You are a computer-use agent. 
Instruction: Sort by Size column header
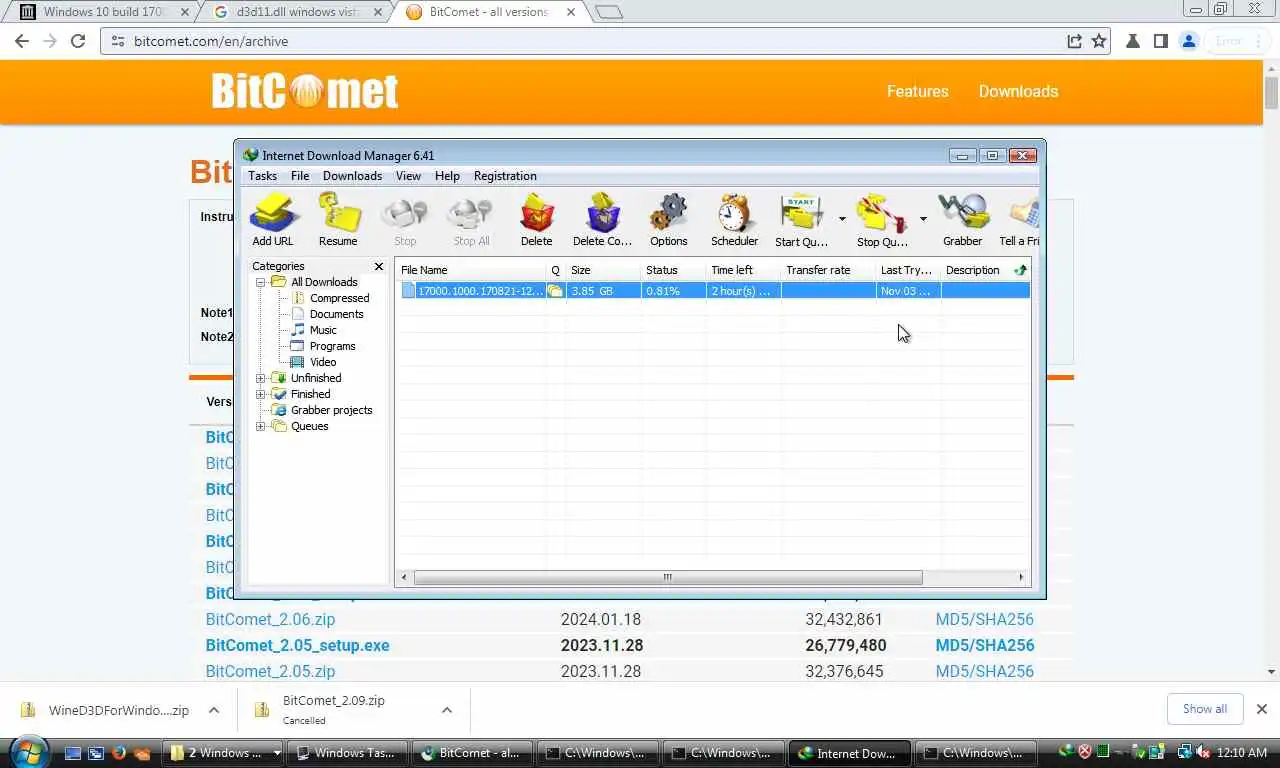tap(603, 270)
